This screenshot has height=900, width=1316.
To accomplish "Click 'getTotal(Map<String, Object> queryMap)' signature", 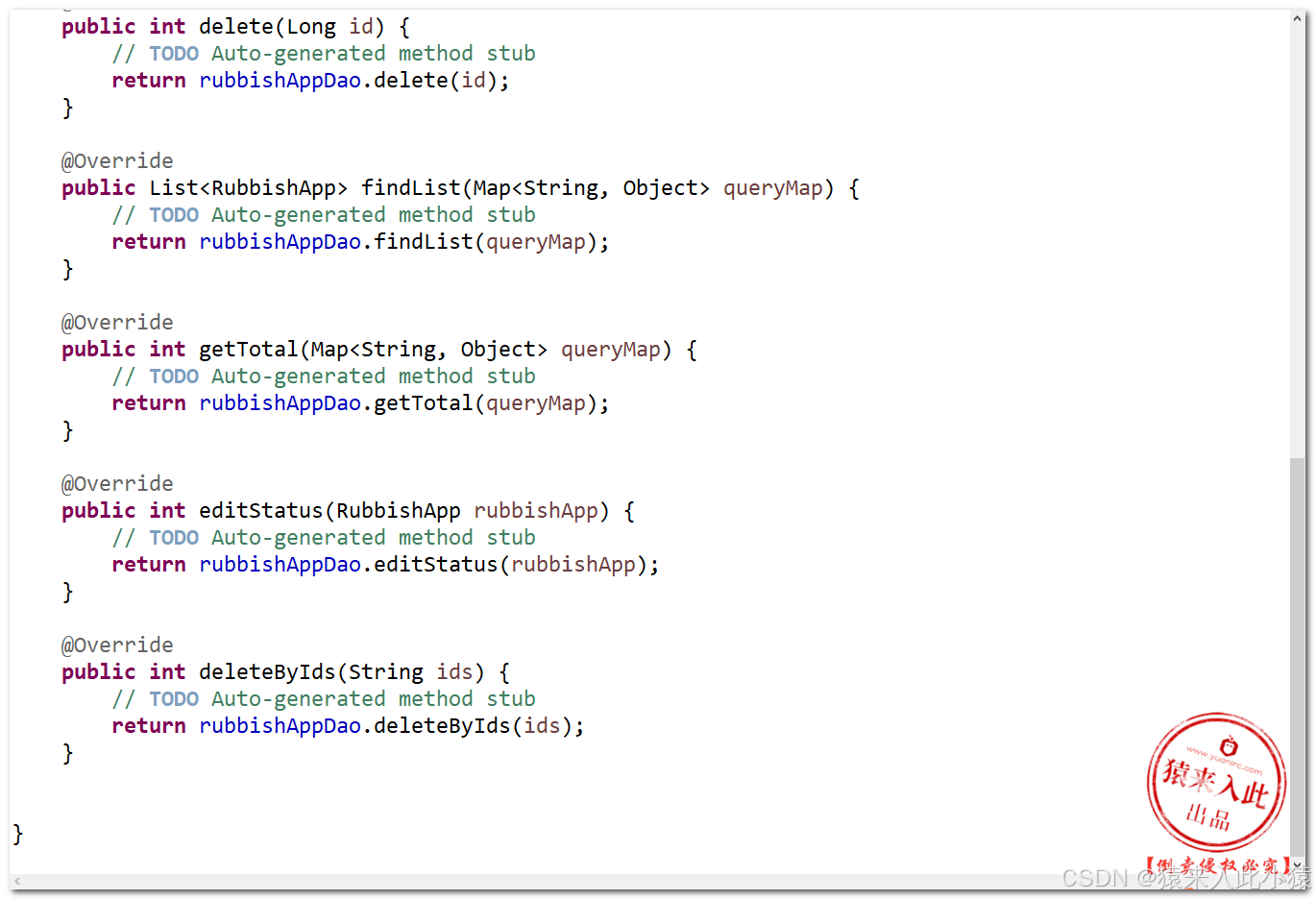I will point(435,350).
